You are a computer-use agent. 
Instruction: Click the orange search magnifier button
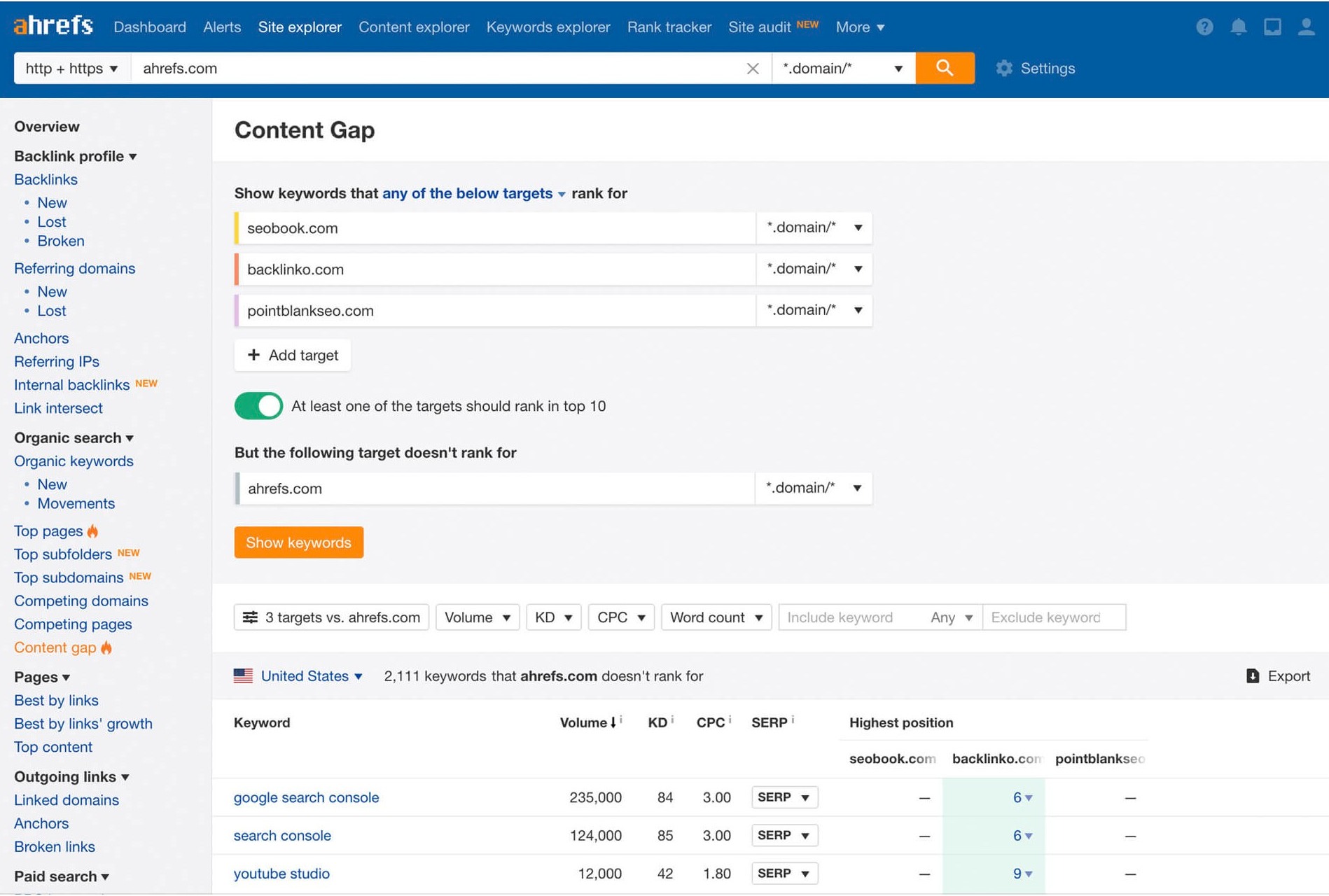coord(945,68)
